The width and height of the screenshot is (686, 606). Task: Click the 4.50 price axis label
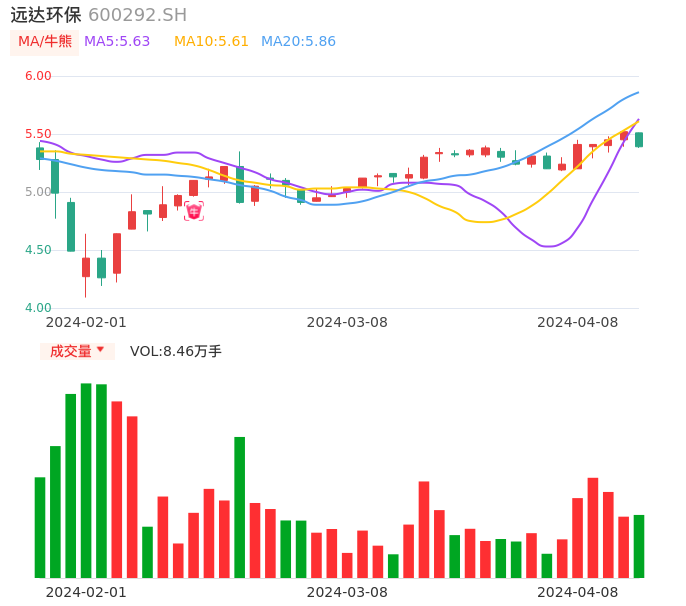click(x=38, y=250)
